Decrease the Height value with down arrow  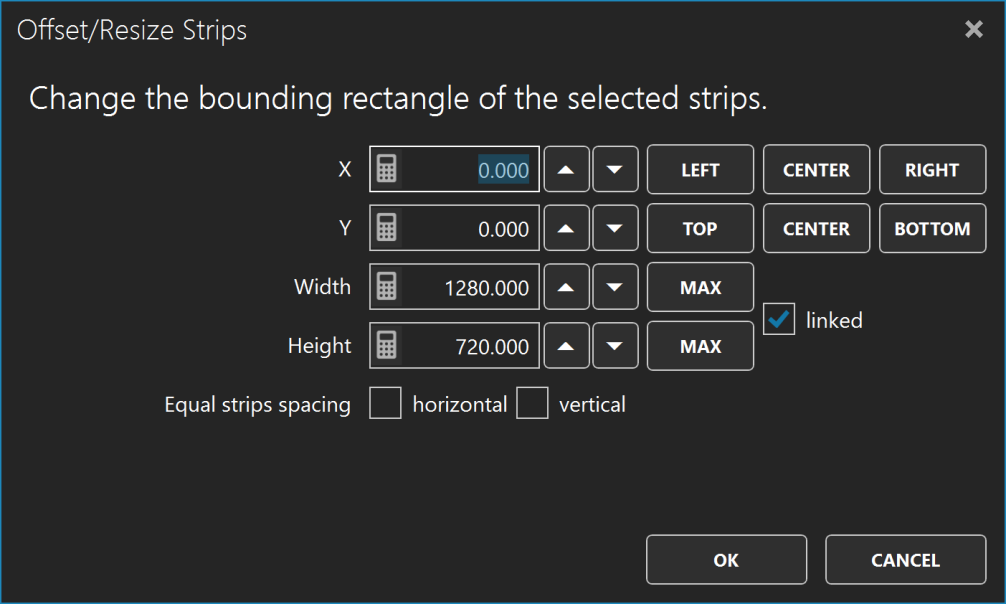615,345
